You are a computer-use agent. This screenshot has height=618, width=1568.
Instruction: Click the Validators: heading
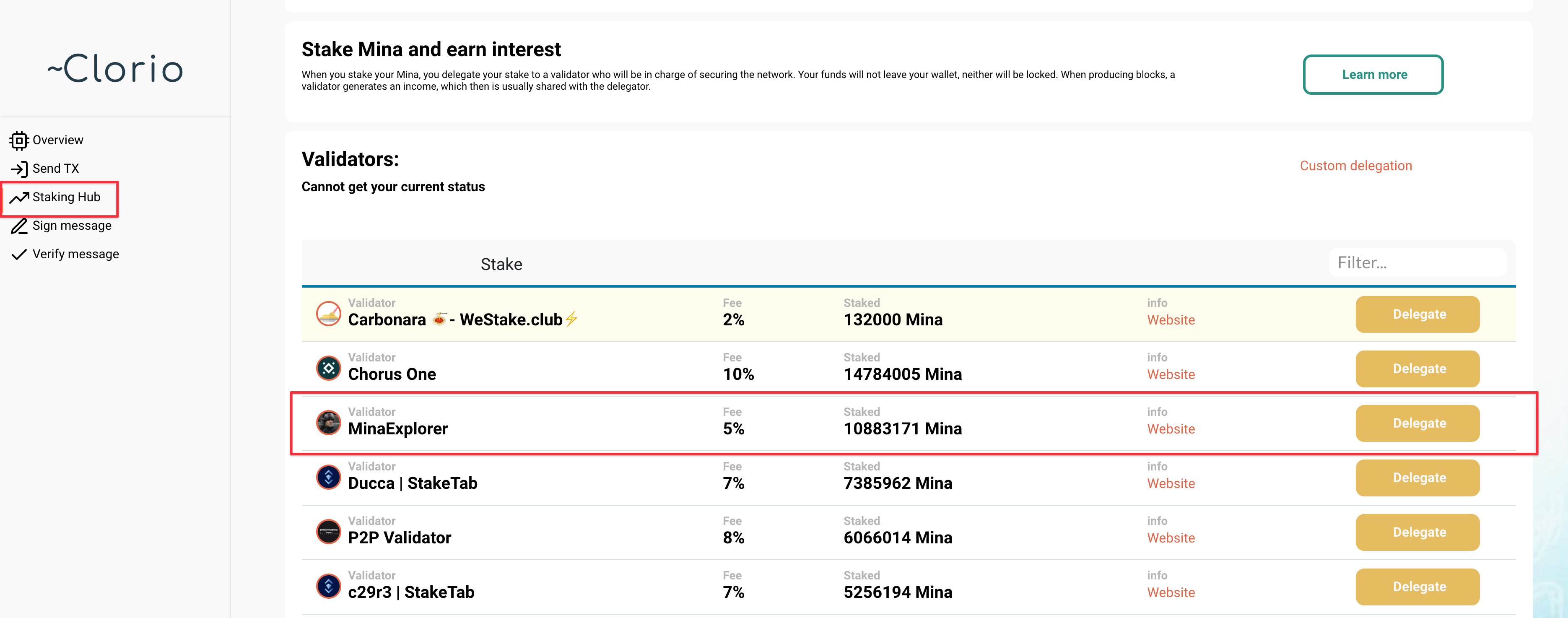[350, 159]
